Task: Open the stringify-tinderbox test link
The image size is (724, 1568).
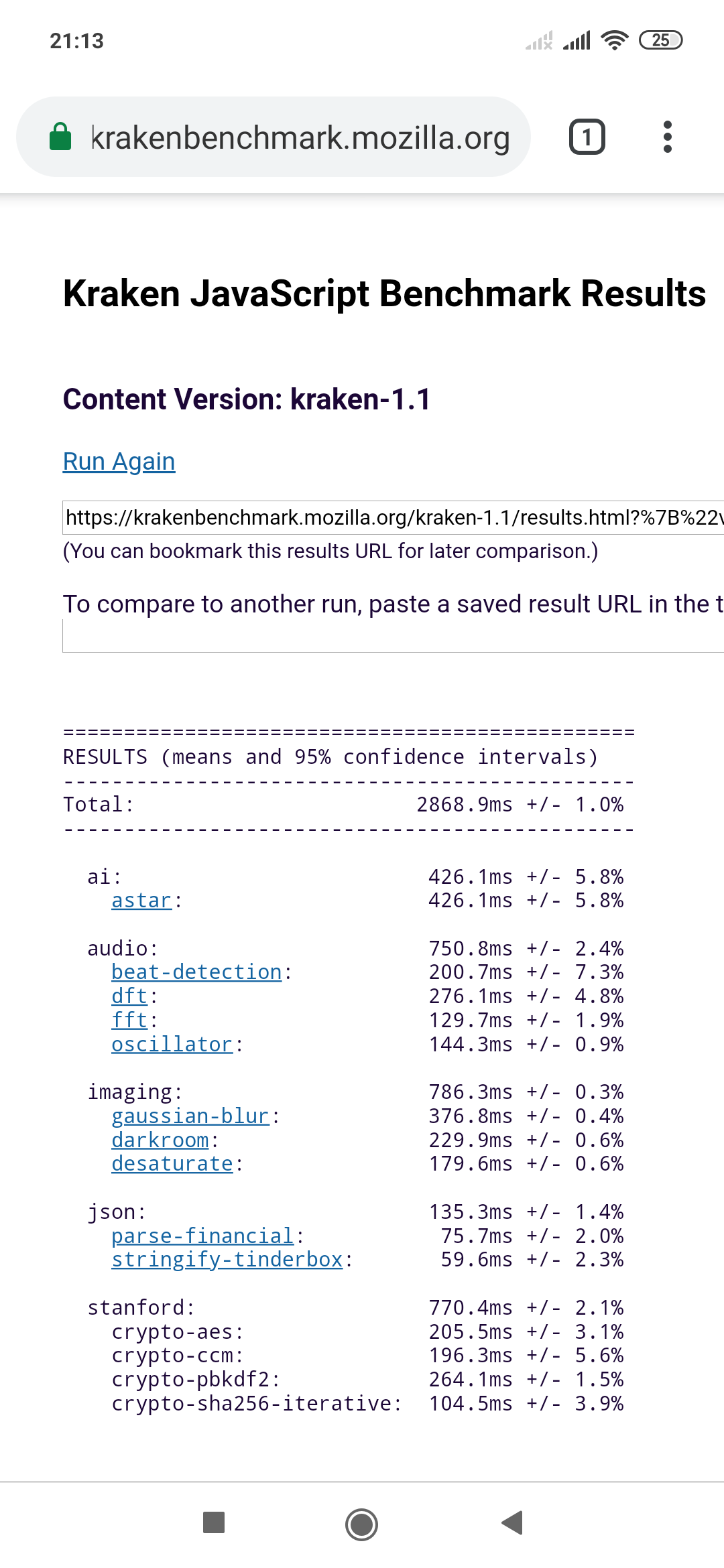Action: [x=227, y=1260]
